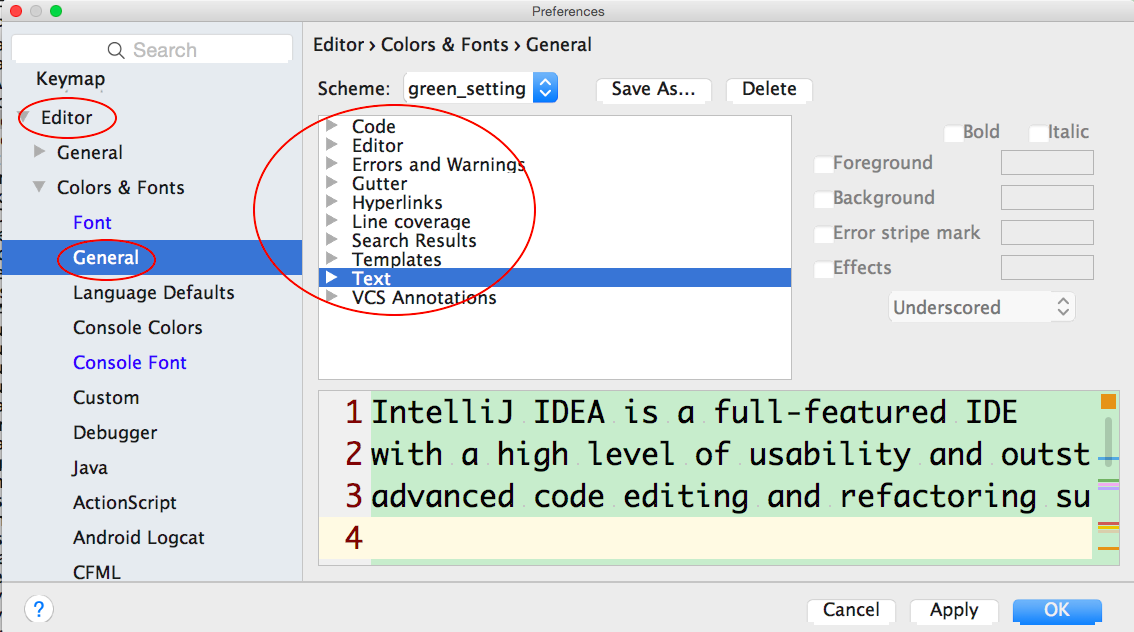Expand the VCS Annotations arrow
1134x632 pixels.
click(332, 296)
